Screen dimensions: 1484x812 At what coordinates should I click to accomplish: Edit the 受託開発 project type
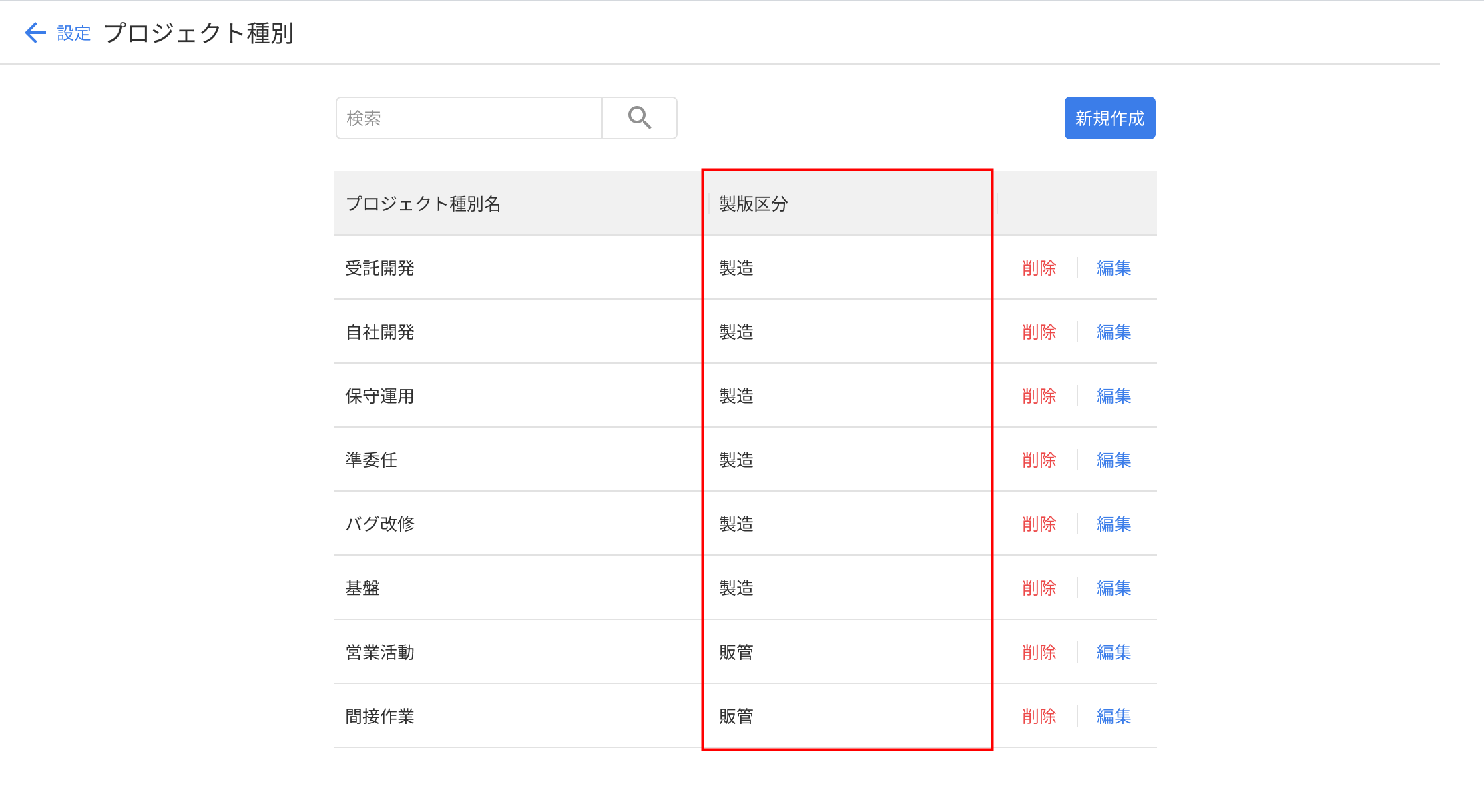point(1114,268)
